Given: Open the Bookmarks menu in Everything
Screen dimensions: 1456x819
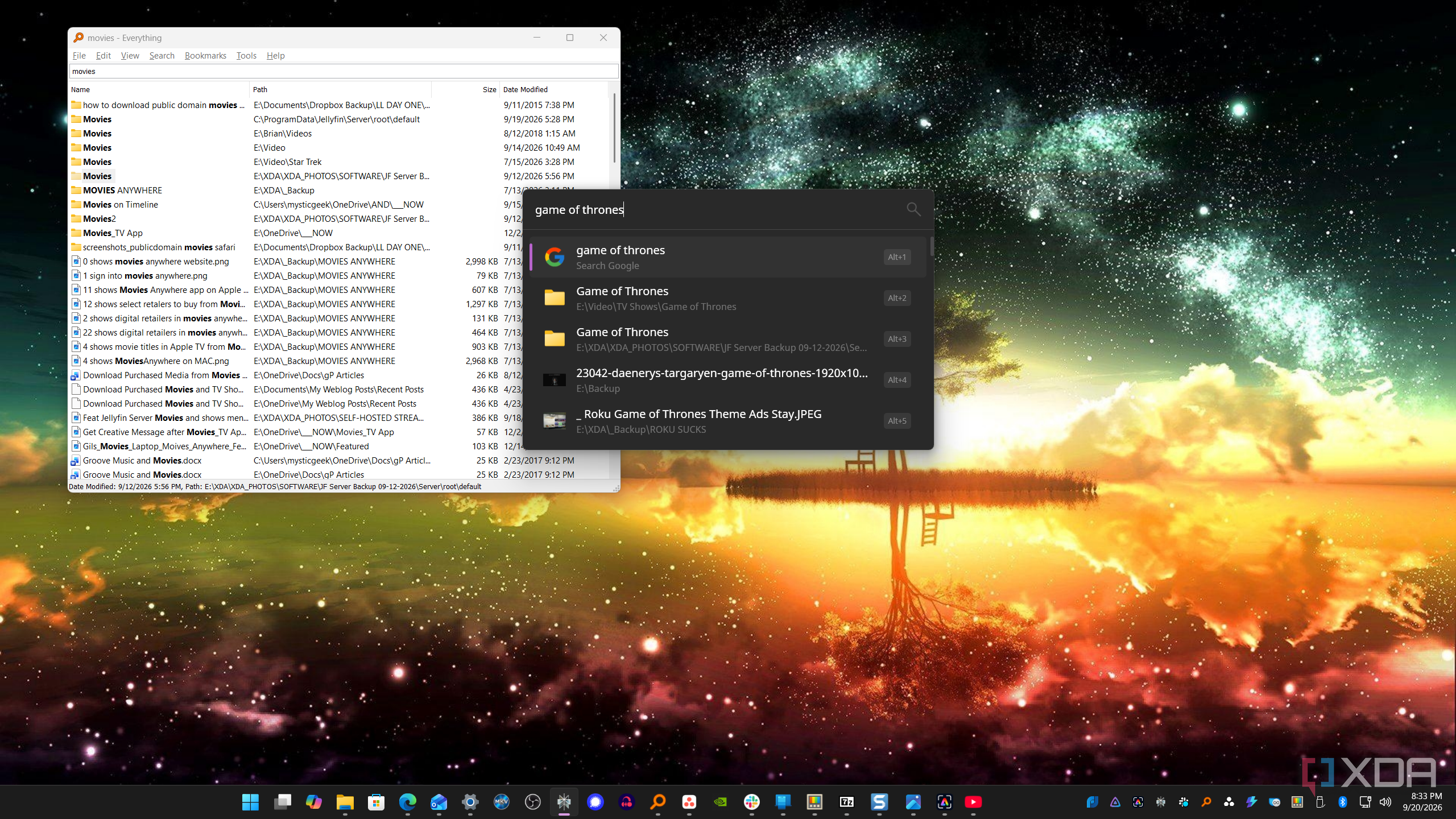Looking at the screenshot, I should click(x=205, y=55).
